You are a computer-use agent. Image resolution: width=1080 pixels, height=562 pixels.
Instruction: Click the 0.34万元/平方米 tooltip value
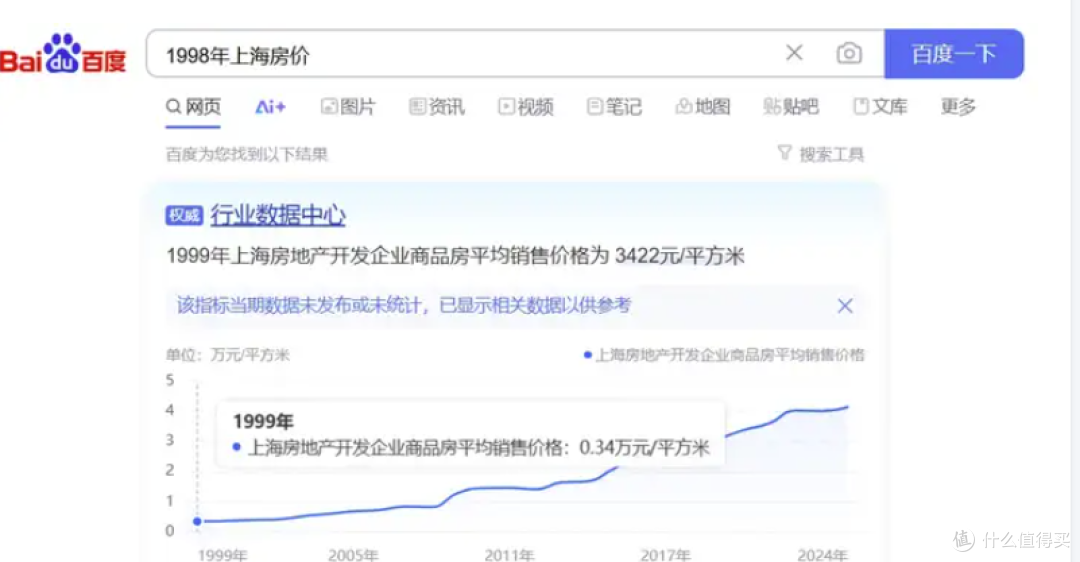click(x=644, y=448)
